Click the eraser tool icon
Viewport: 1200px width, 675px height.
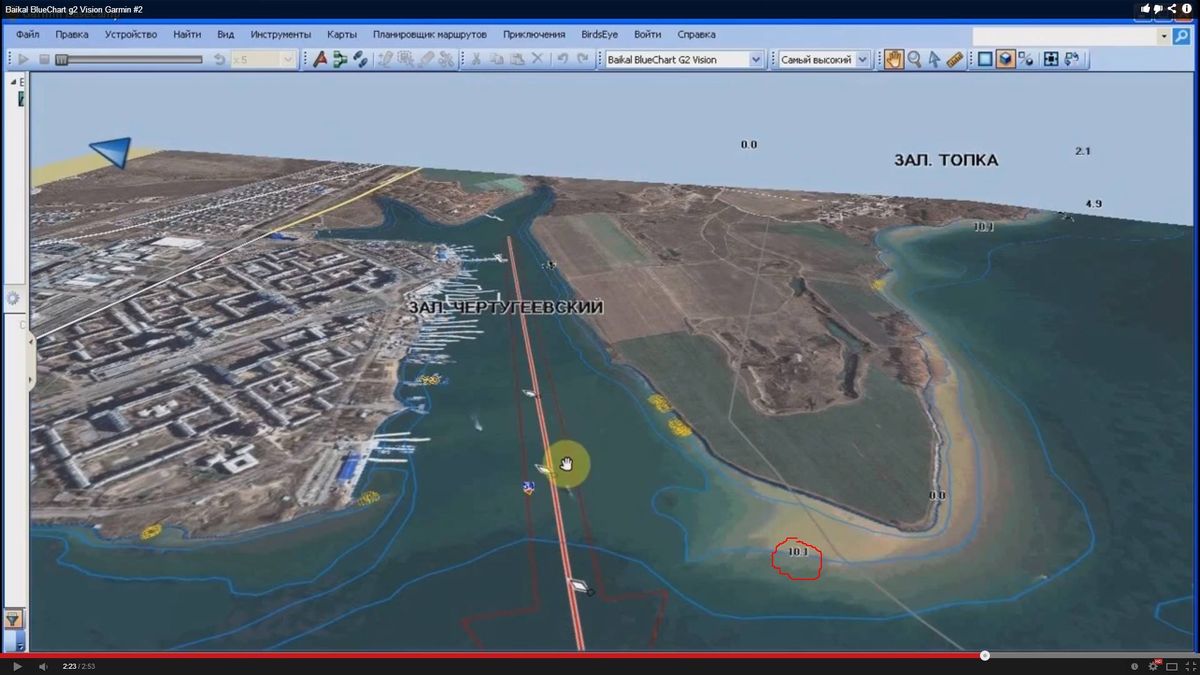[x=425, y=60]
